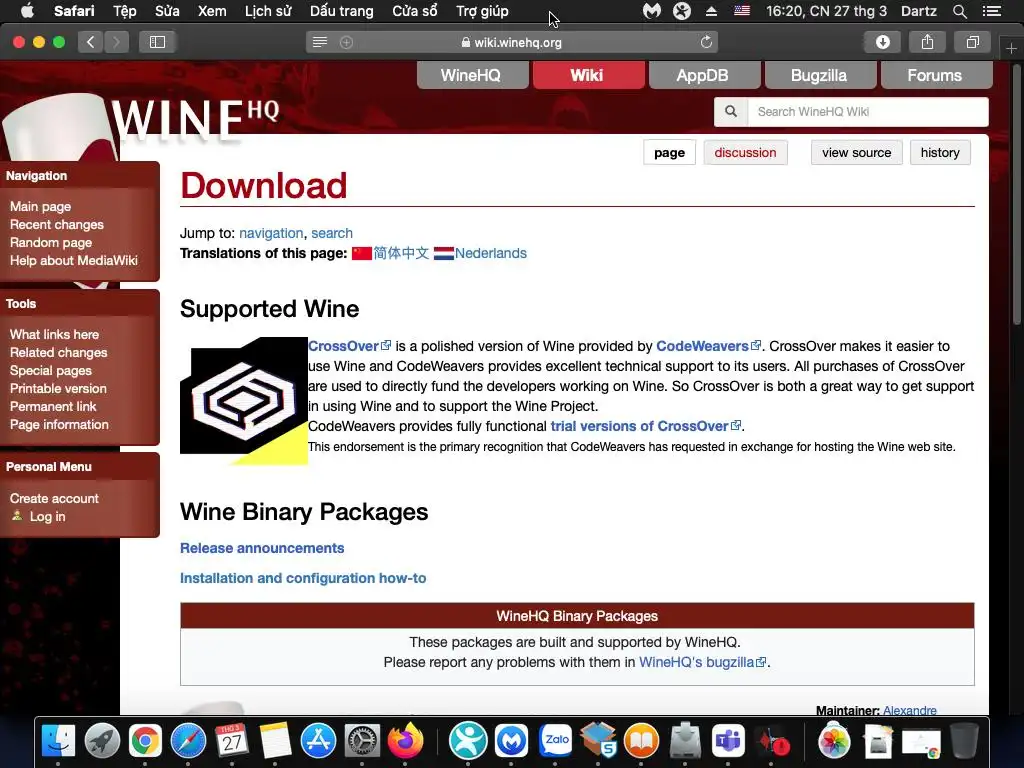1024x768 pixels.
Task: Launch Firefox from the dock
Action: coord(405,741)
